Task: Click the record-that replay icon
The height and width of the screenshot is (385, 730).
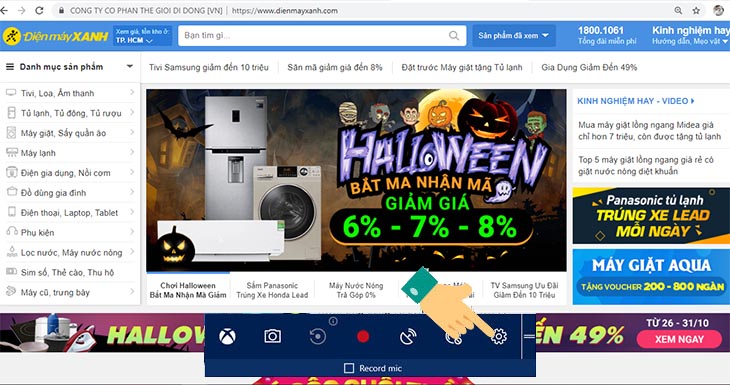Action: (x=318, y=336)
